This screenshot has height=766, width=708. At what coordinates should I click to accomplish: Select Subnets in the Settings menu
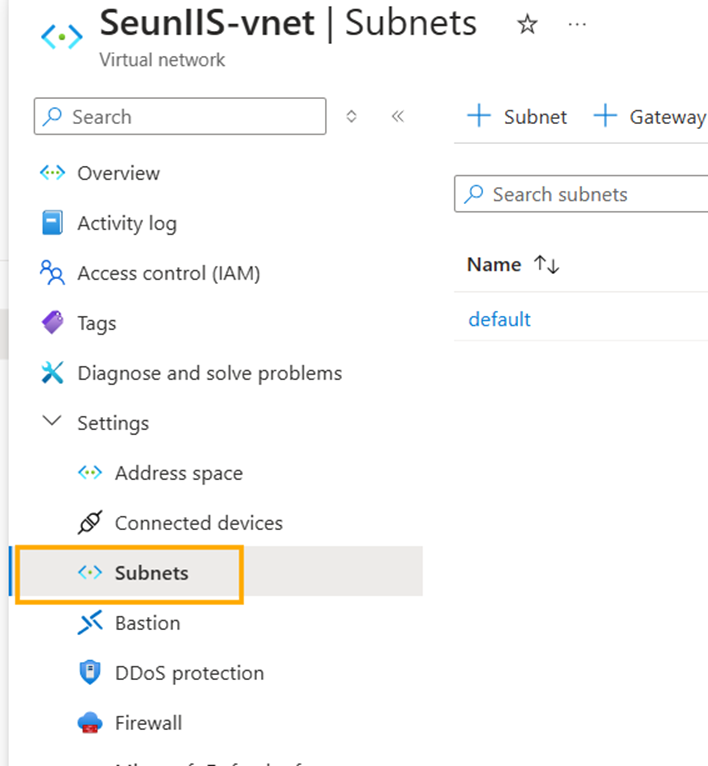click(151, 573)
